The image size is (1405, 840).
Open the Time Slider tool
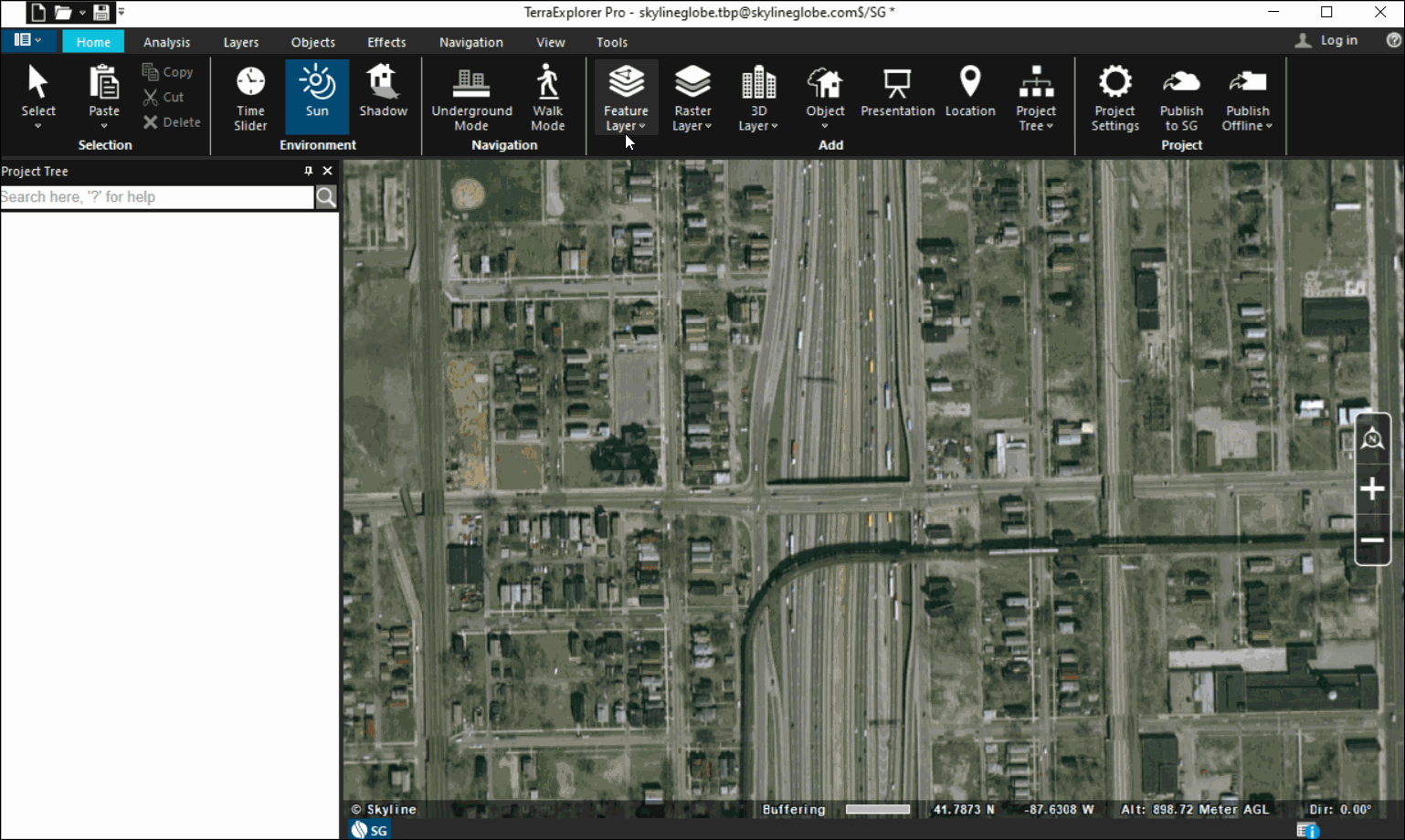click(250, 98)
